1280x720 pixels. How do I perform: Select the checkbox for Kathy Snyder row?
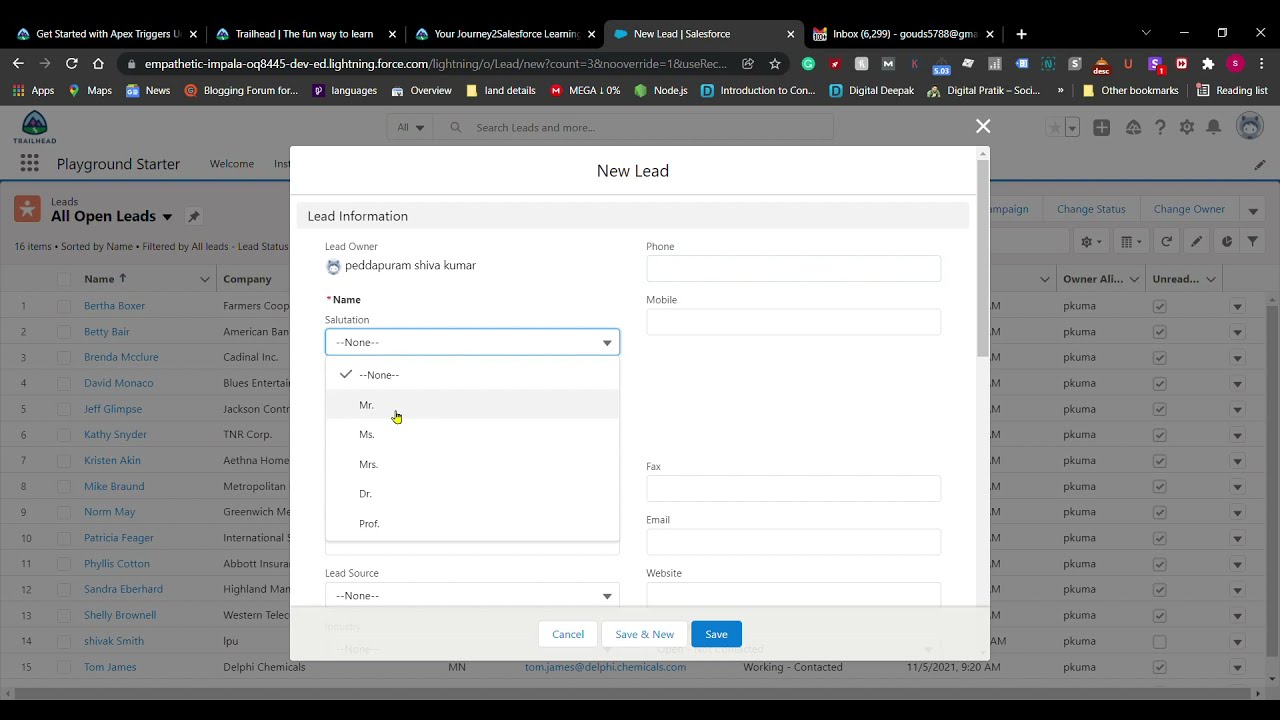[x=64, y=434]
